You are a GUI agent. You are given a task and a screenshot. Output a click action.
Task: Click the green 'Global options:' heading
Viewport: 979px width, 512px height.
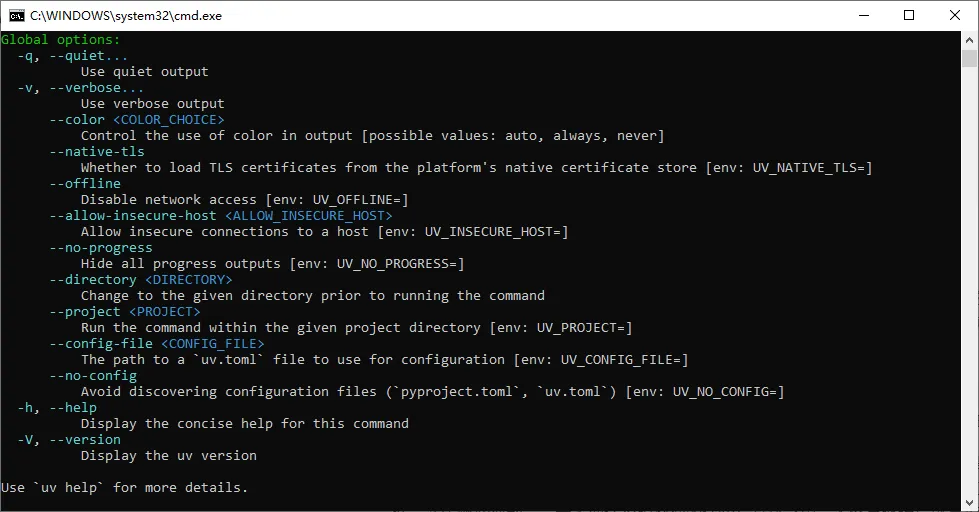click(x=60, y=40)
